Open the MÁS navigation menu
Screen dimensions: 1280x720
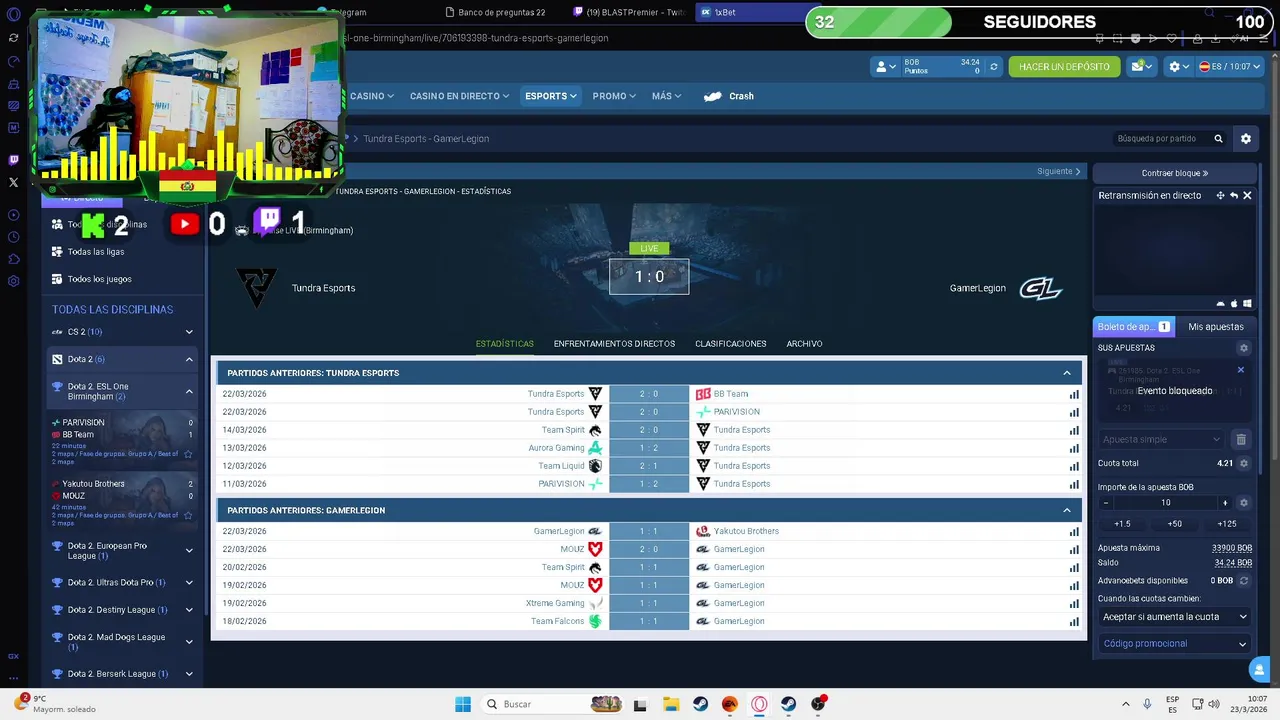tap(666, 96)
